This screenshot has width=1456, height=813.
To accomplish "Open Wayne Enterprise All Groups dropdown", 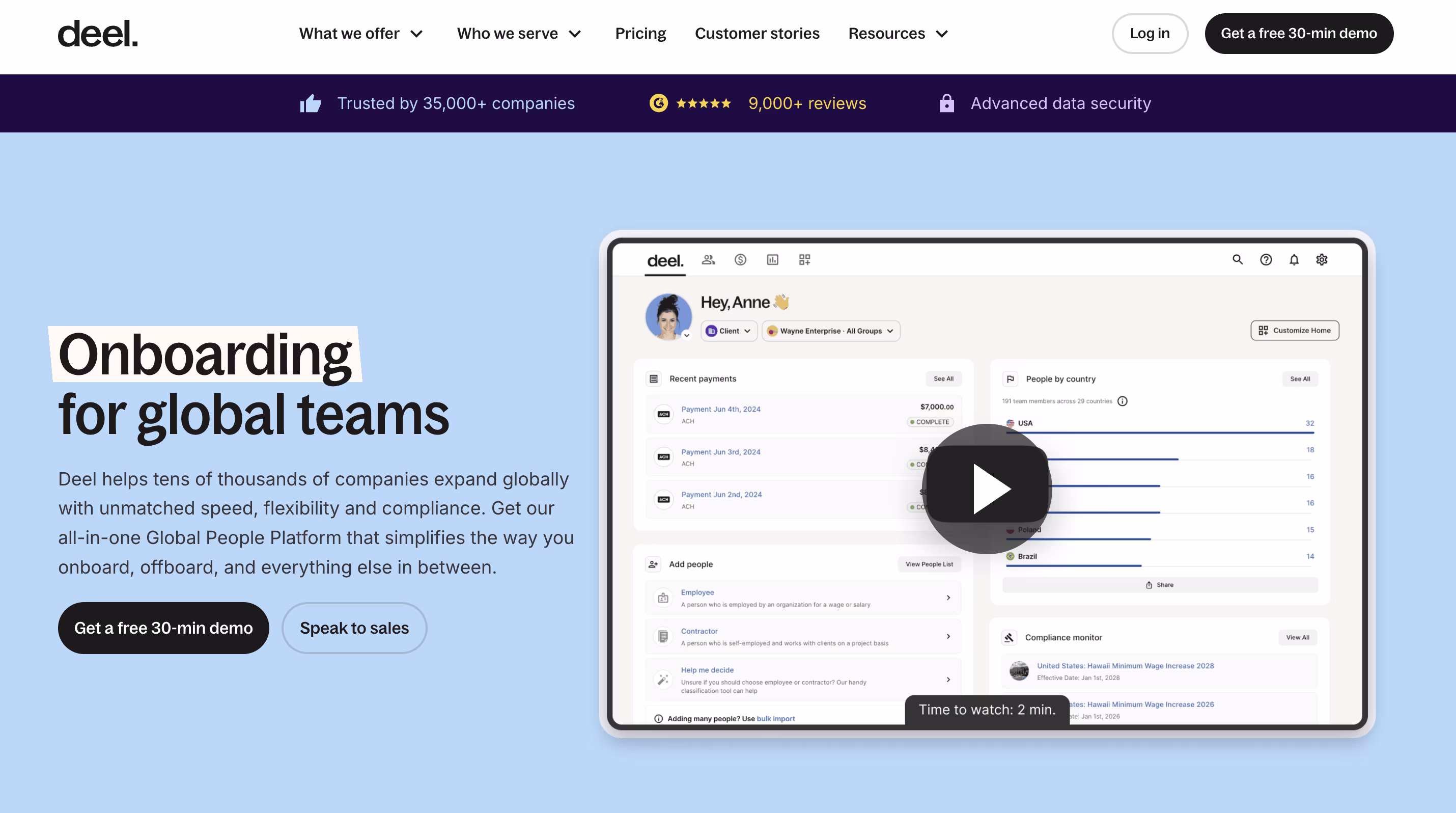I will (x=831, y=331).
